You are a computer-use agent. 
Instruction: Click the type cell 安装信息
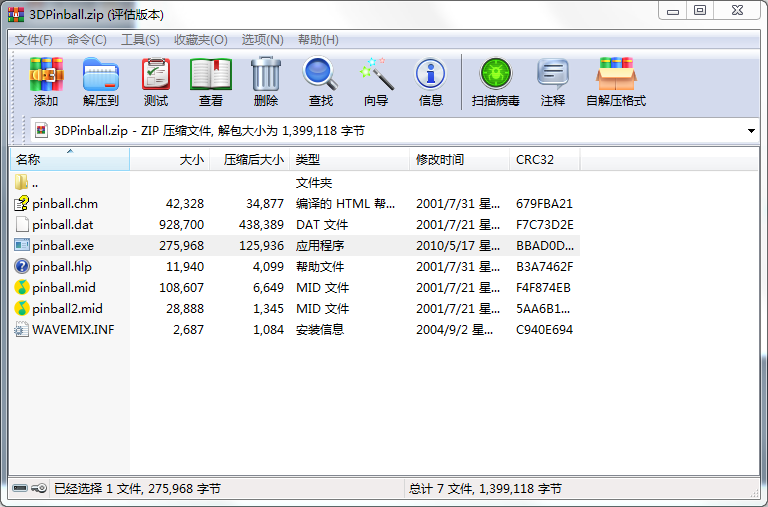[320, 330]
